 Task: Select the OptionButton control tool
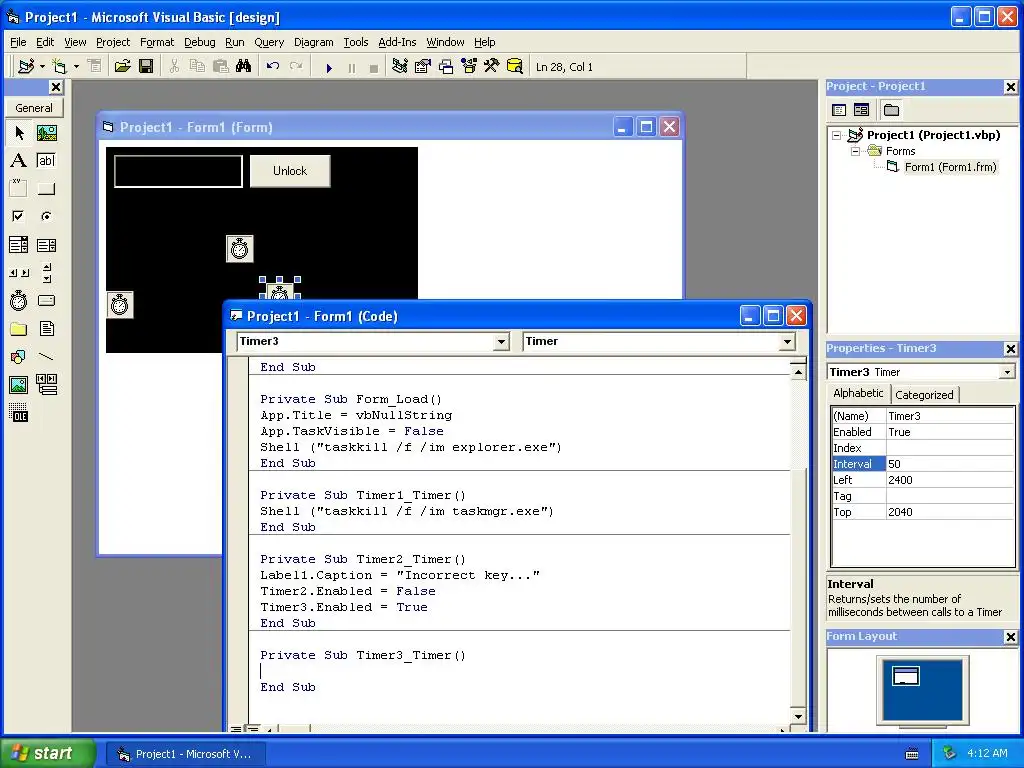(46, 216)
